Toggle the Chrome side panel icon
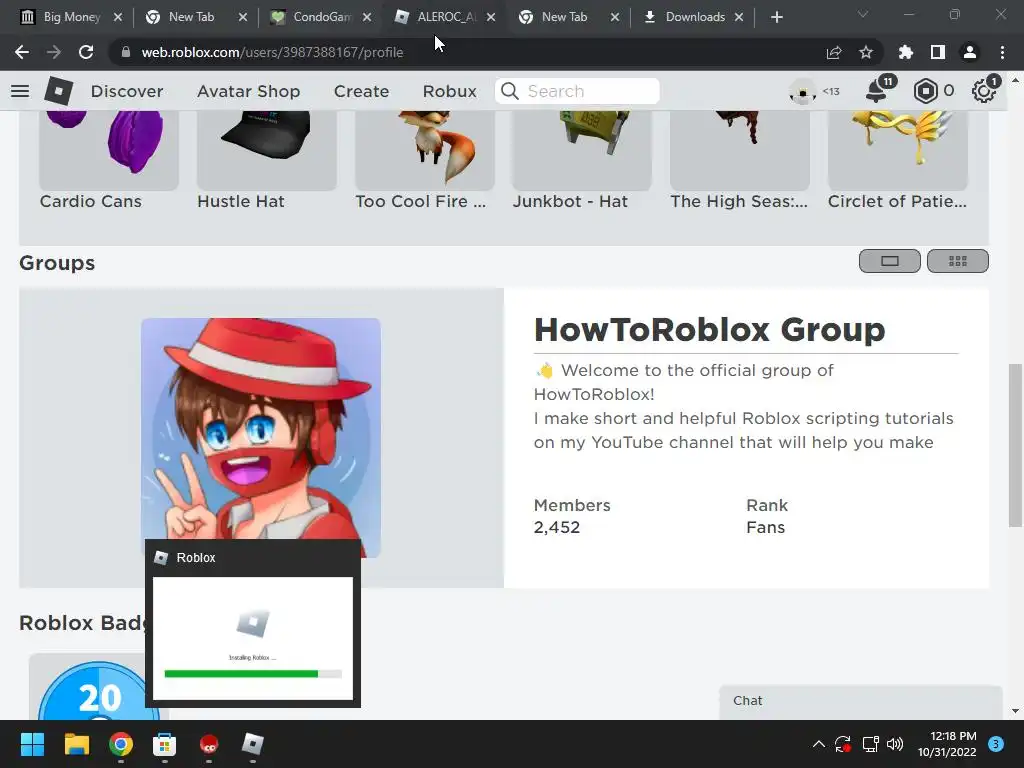Viewport: 1024px width, 768px height. click(938, 52)
